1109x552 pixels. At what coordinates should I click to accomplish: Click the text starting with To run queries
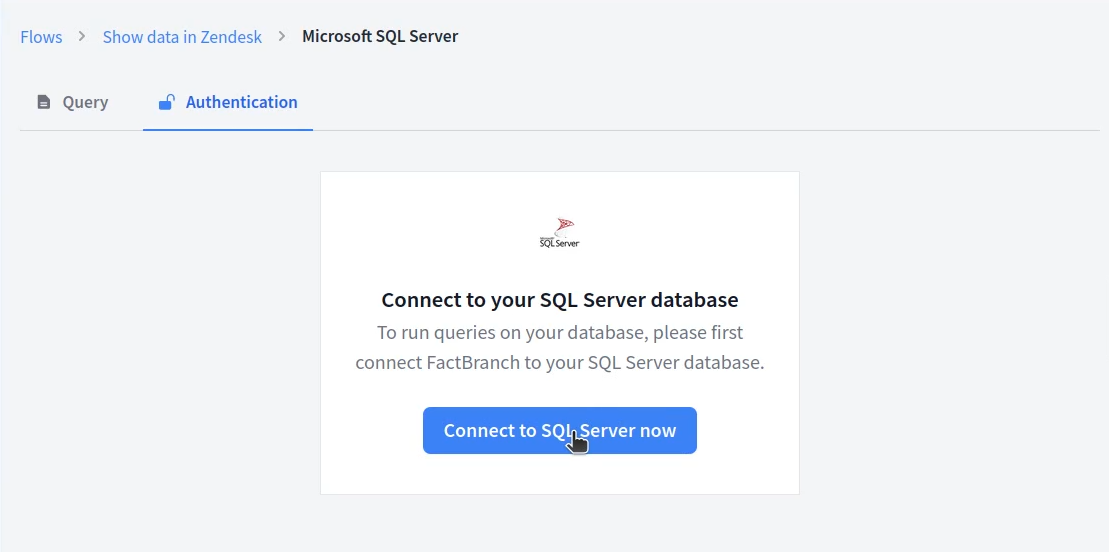pyautogui.click(x=559, y=347)
